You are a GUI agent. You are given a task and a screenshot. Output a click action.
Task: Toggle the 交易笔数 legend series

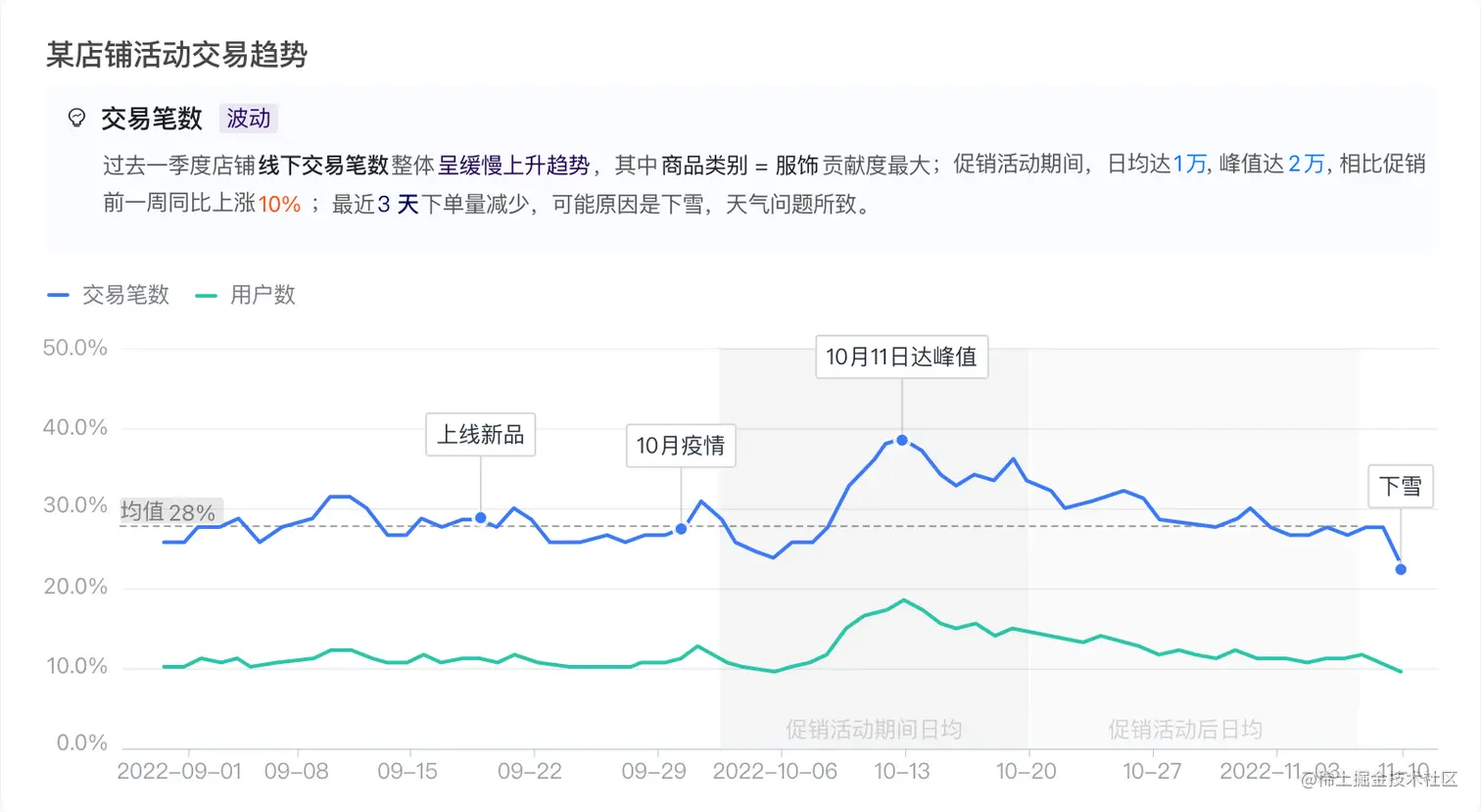(109, 295)
